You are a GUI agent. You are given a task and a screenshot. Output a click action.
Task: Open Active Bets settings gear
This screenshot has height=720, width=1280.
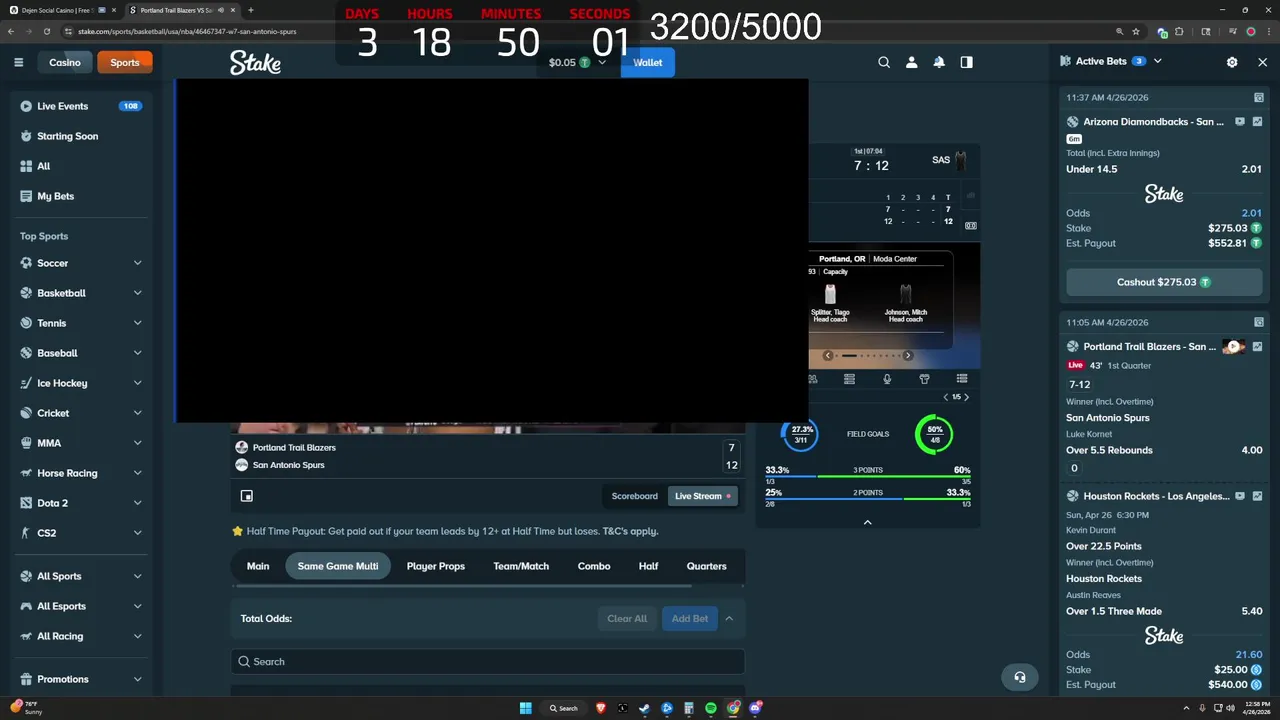click(x=1232, y=62)
